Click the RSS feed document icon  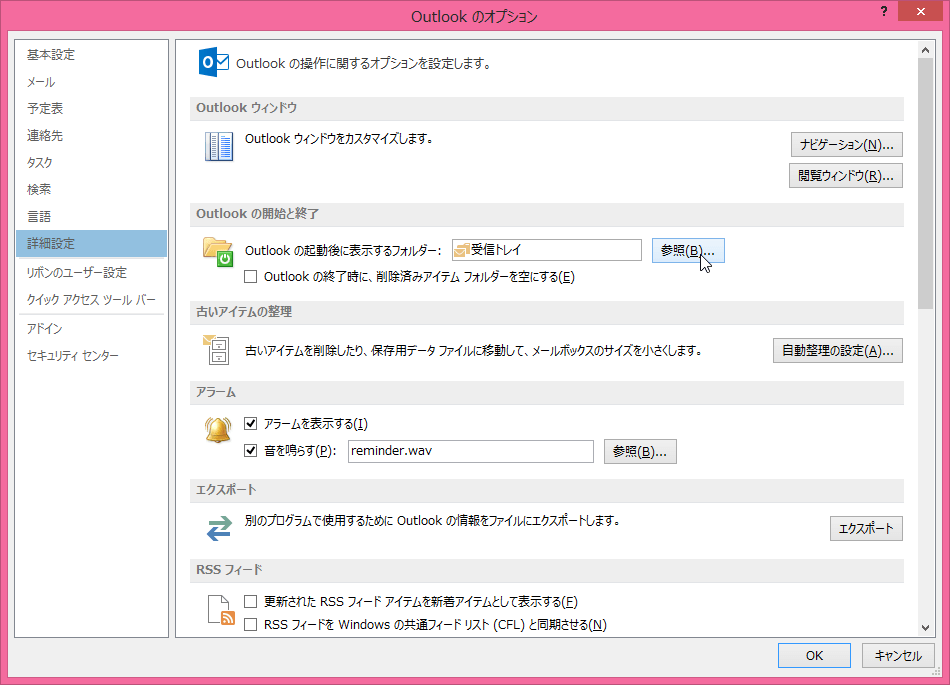pyautogui.click(x=221, y=610)
